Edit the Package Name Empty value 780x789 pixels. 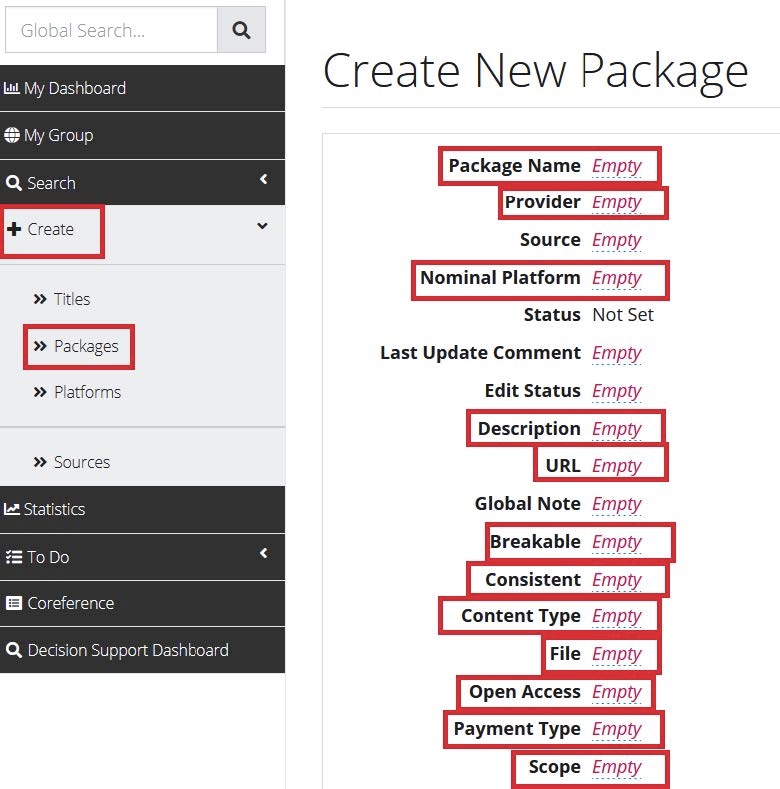point(616,166)
